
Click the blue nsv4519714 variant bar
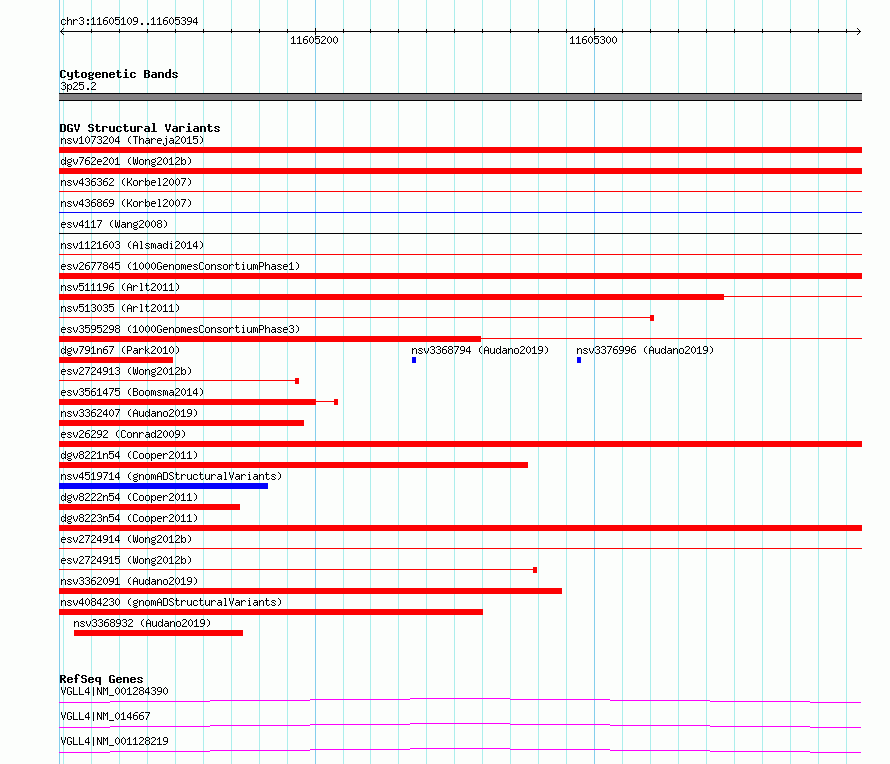pyautogui.click(x=163, y=486)
